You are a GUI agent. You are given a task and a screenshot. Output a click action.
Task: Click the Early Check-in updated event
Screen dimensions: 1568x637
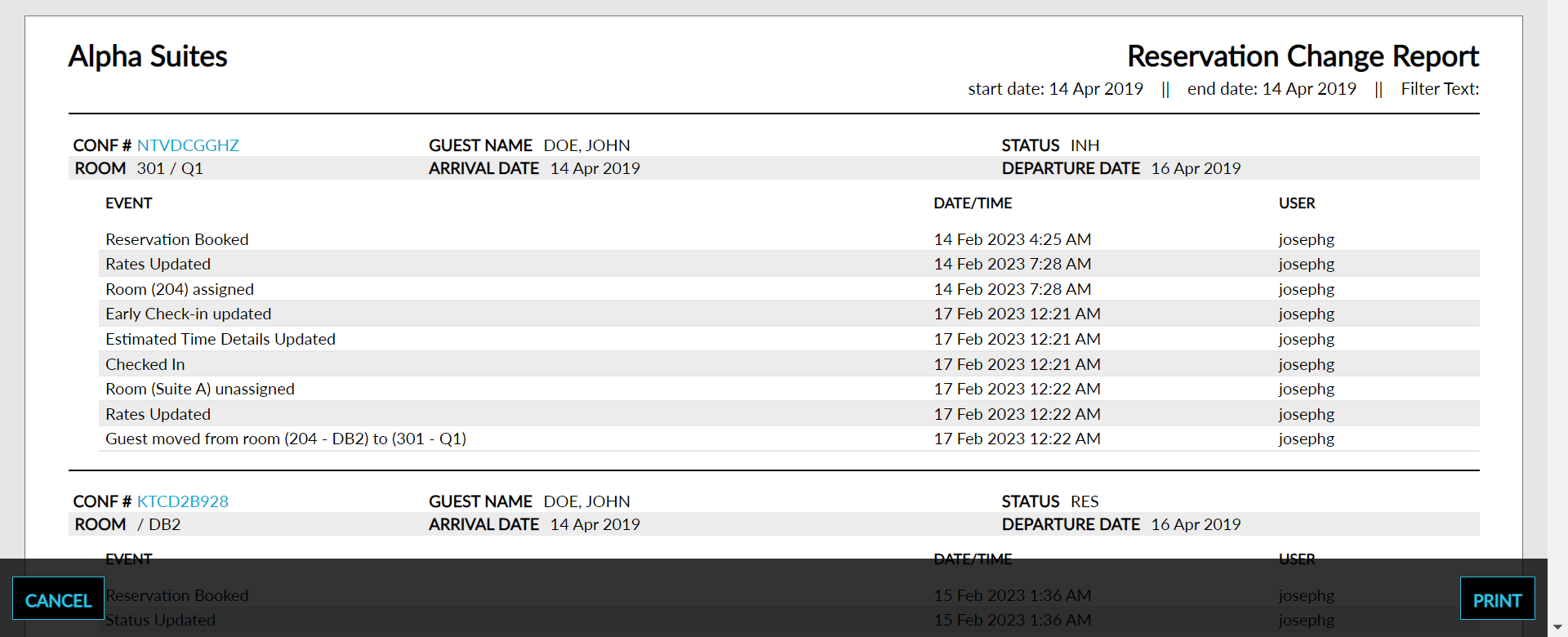tap(188, 314)
